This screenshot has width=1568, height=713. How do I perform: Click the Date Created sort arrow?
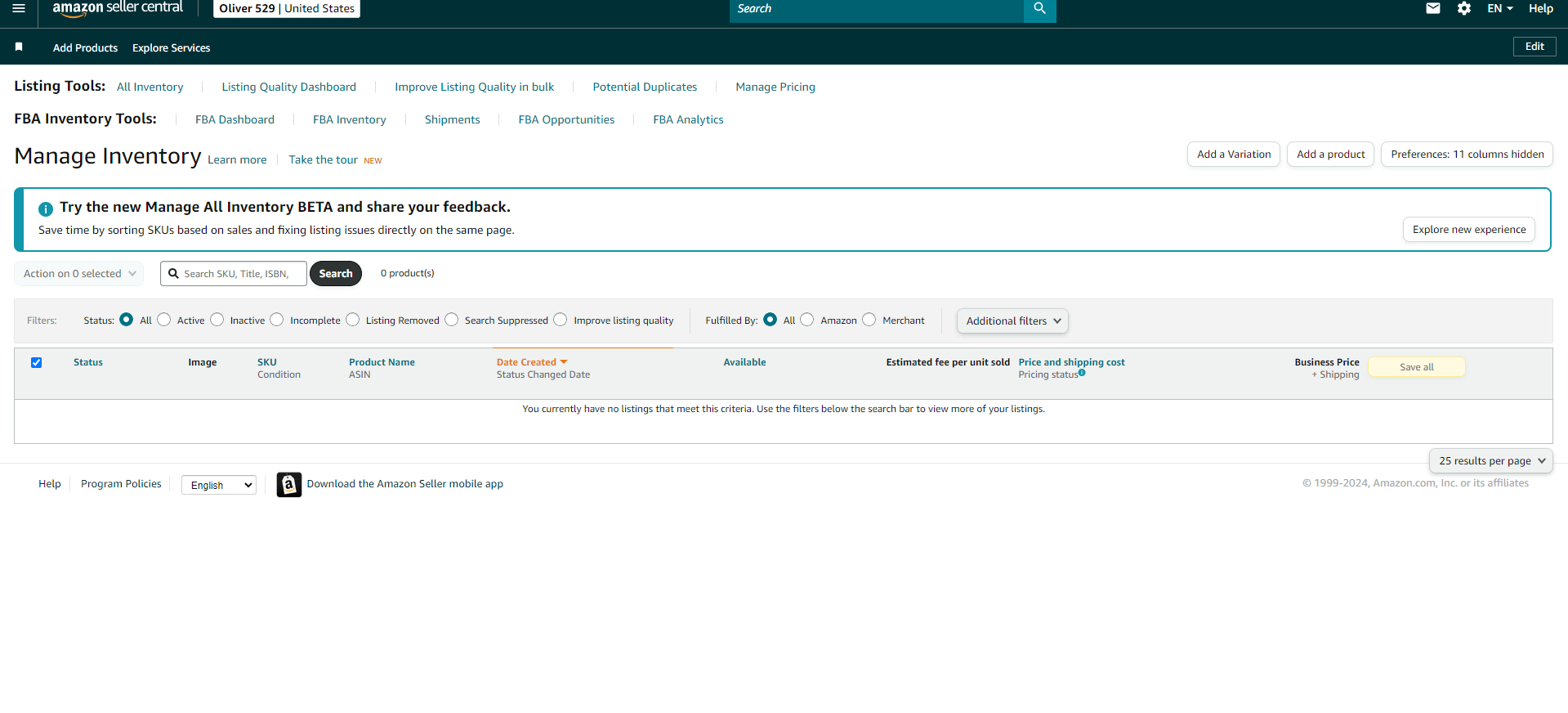coord(564,361)
